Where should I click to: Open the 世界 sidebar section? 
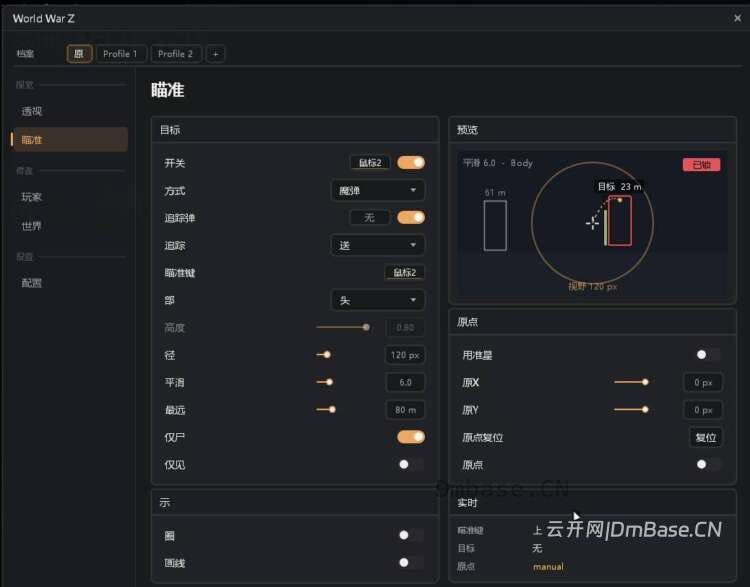(70, 225)
